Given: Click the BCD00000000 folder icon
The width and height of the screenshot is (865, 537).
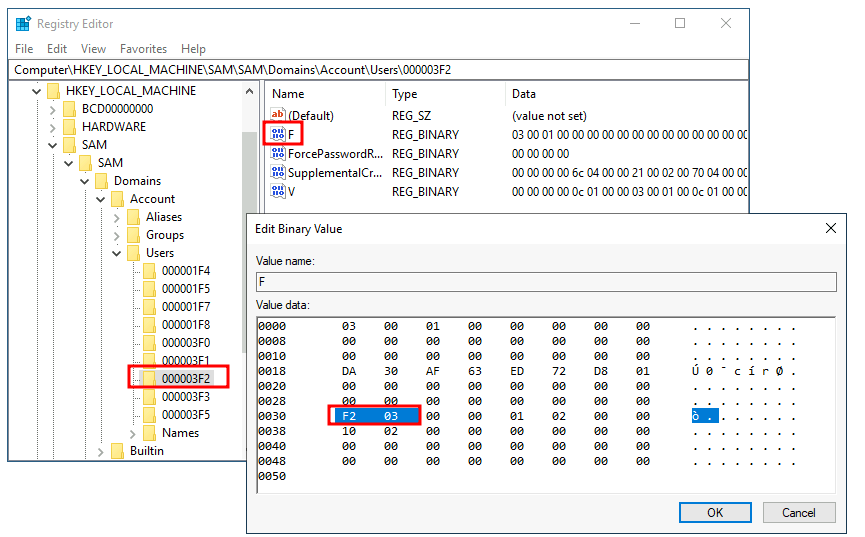Looking at the screenshot, I should pos(70,109).
